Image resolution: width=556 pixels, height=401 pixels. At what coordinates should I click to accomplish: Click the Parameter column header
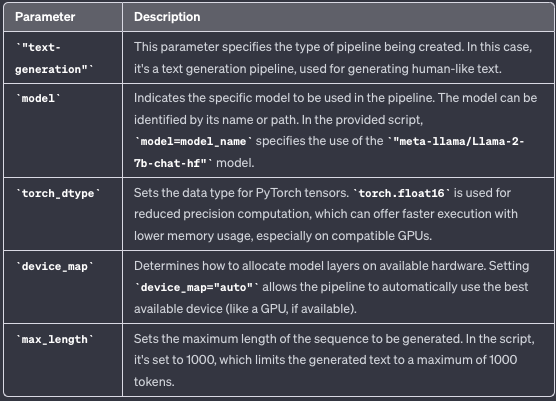click(x=45, y=17)
